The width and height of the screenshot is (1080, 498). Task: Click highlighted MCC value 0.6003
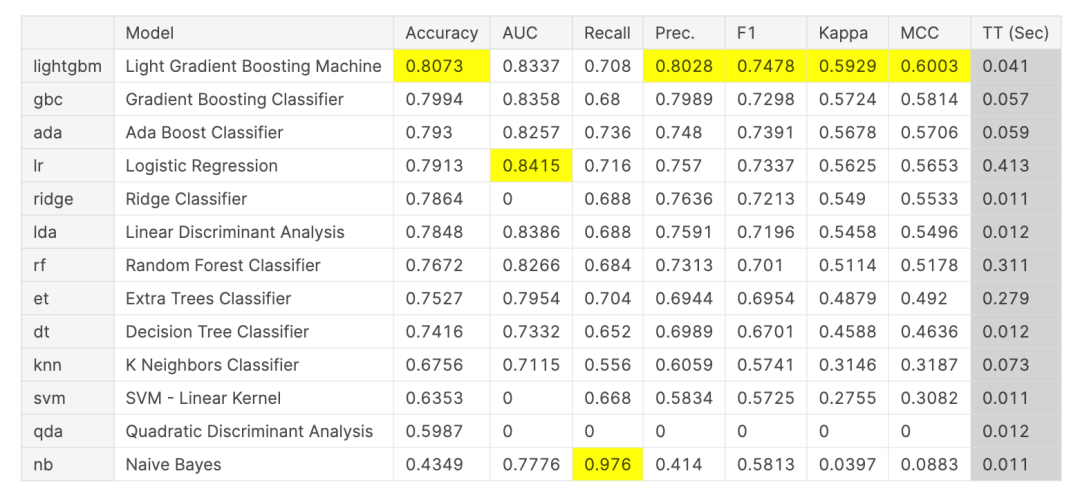point(928,66)
